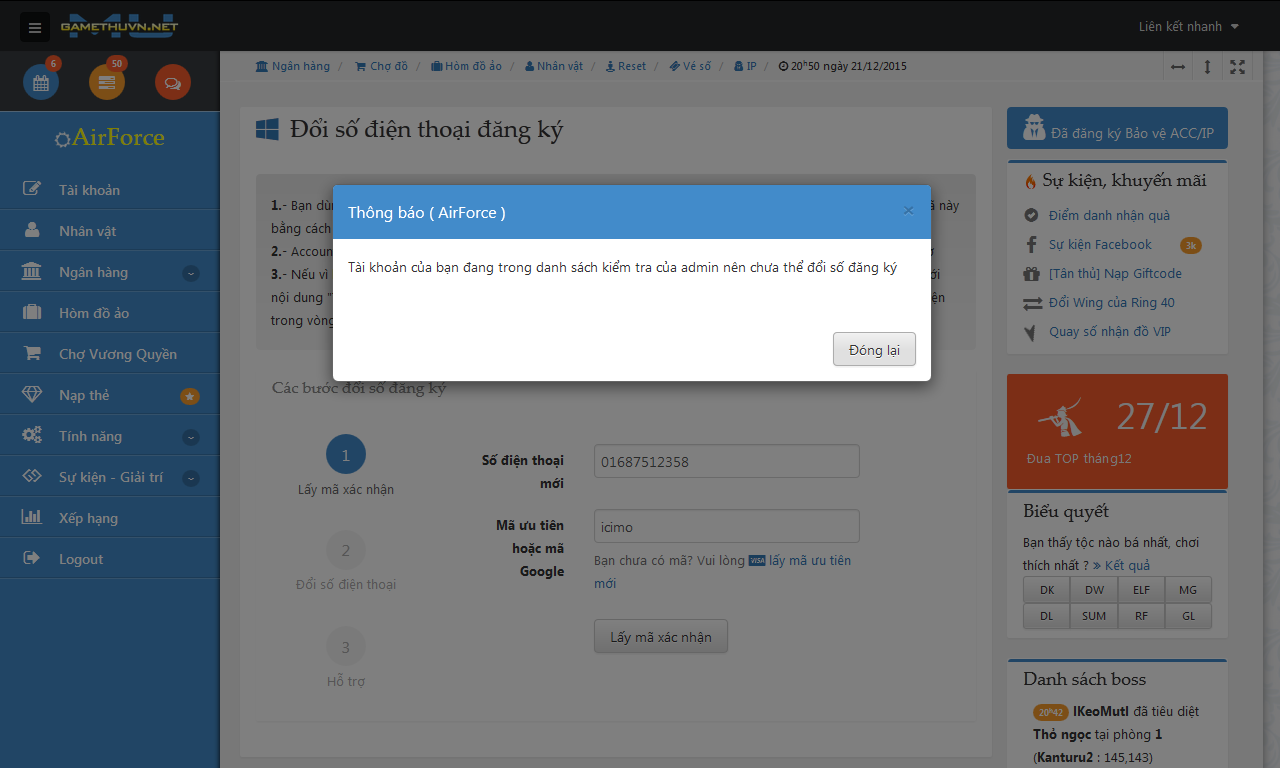Select the ELF vote option
The height and width of the screenshot is (768, 1280).
click(1141, 590)
